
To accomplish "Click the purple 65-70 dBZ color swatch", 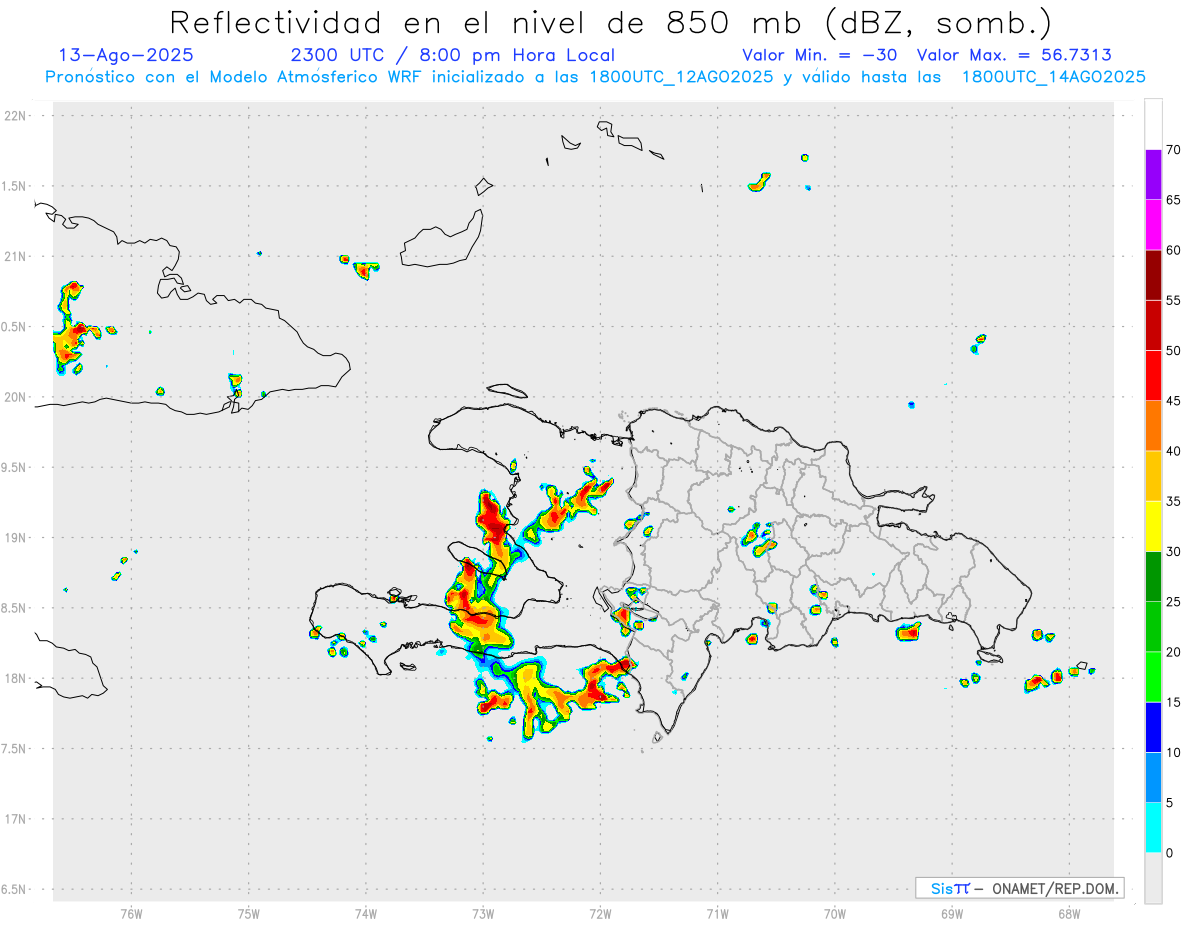I will (1153, 174).
